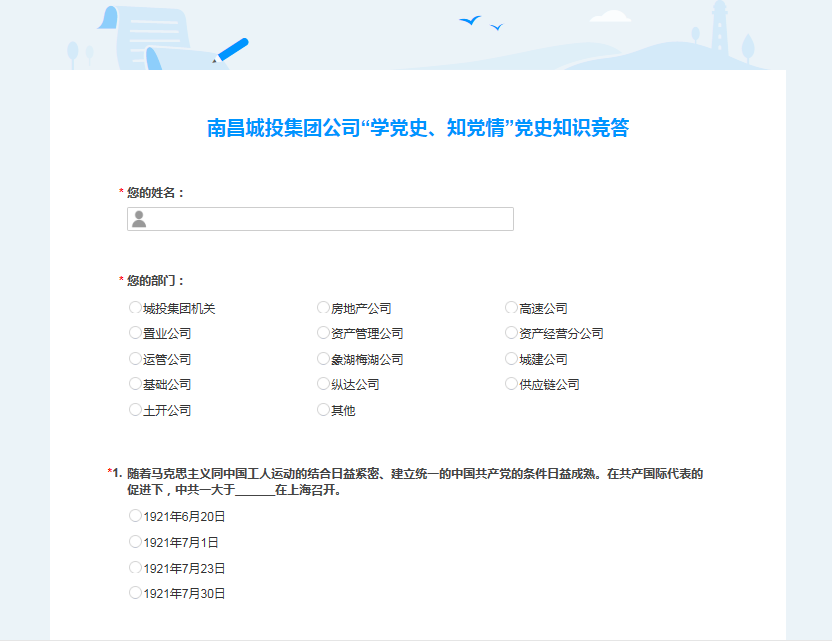Select answer 1921年7月30日 for question one
The image size is (832, 641).
(133, 592)
